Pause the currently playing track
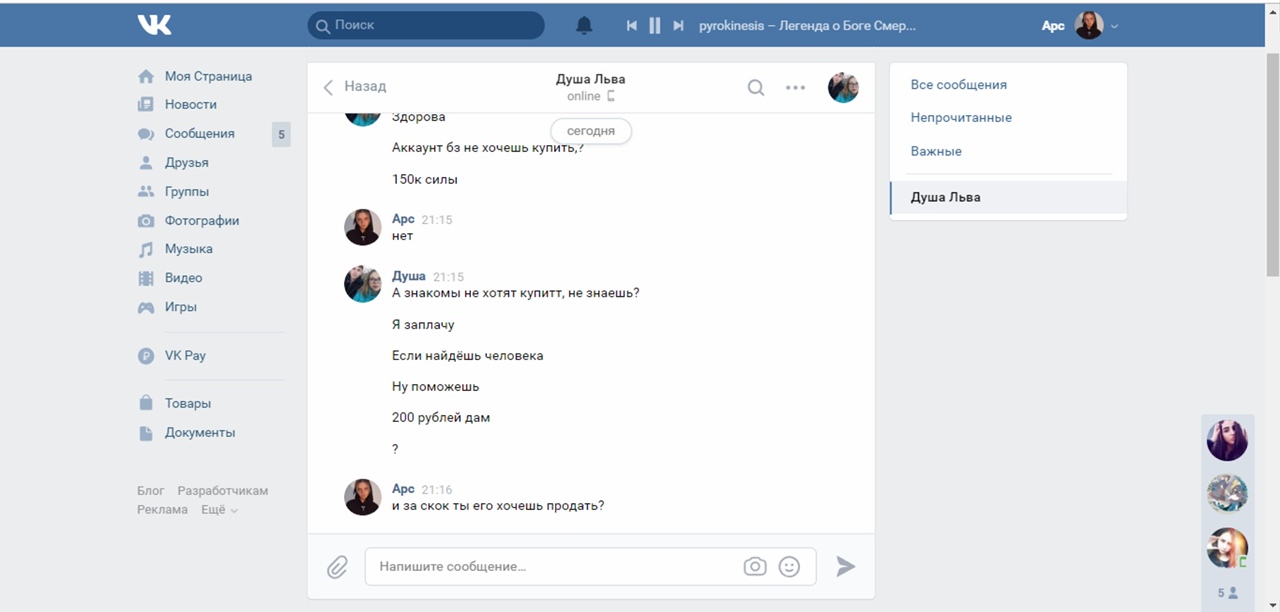 pos(655,26)
